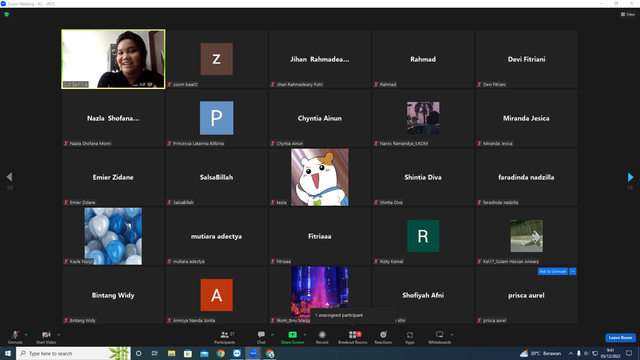Open the Windows Start menu
This screenshot has width=640, height=360.
8,353
